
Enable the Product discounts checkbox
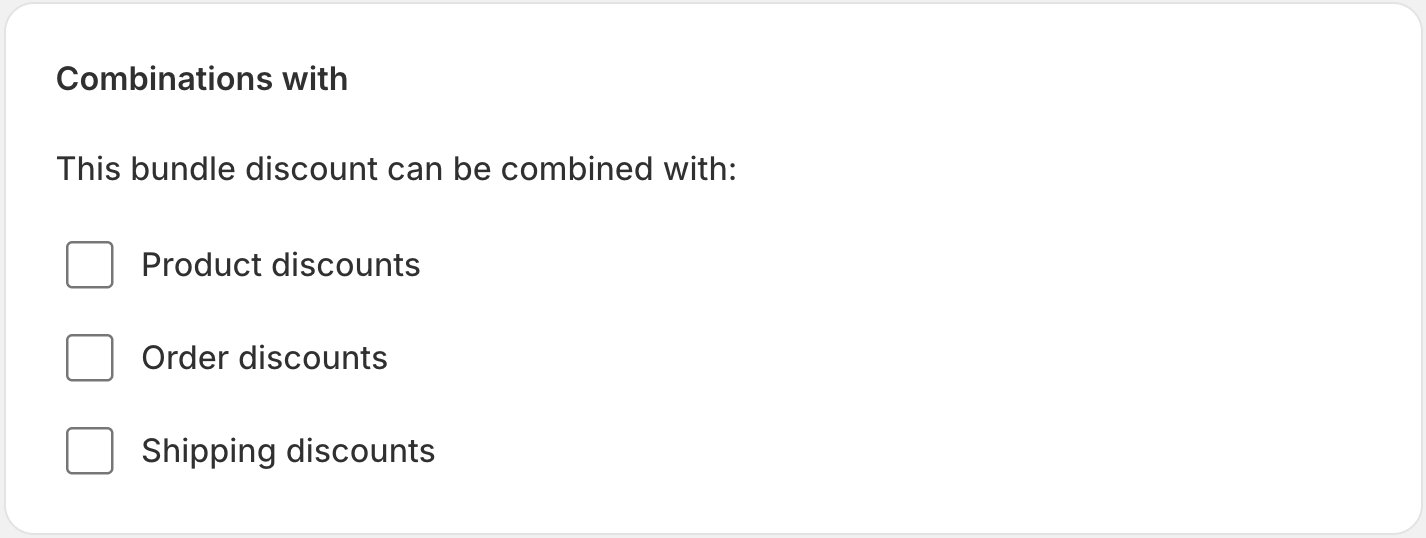[x=89, y=265]
